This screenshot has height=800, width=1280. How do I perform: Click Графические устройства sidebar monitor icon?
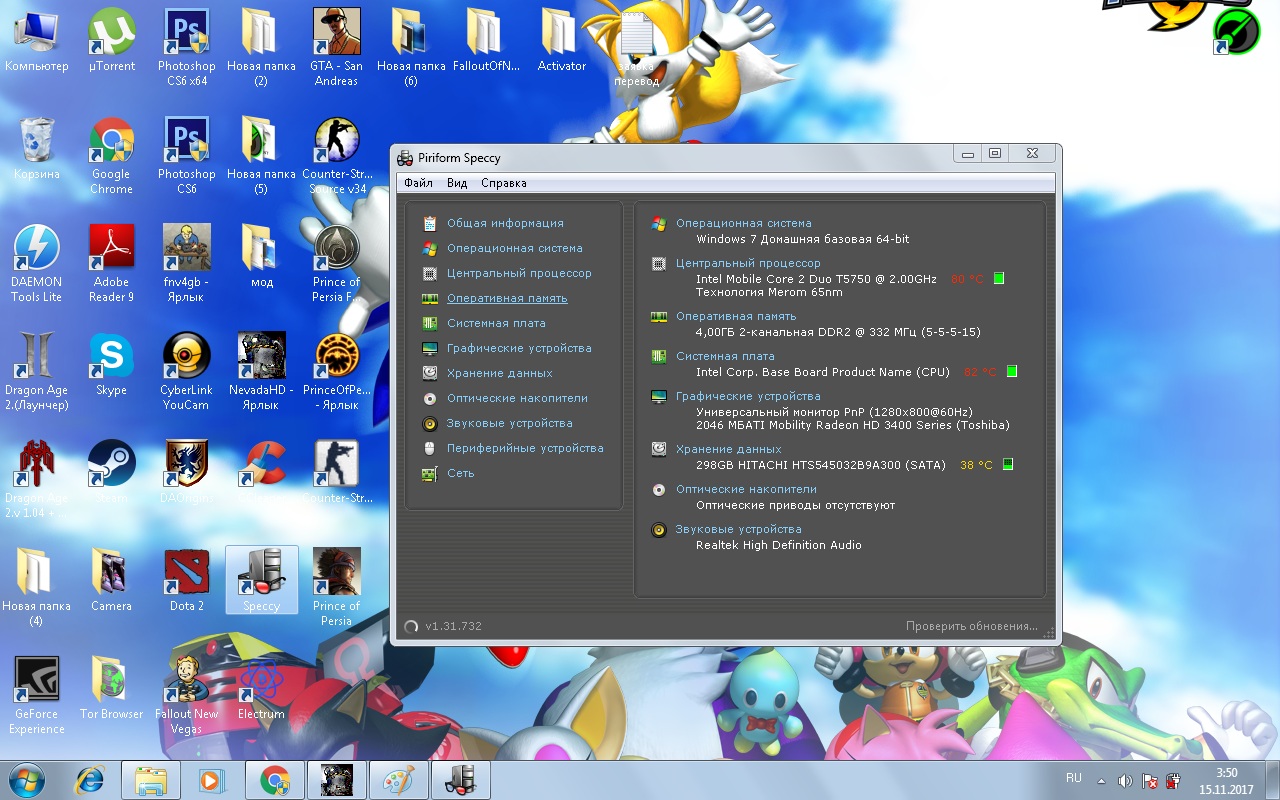pos(430,348)
